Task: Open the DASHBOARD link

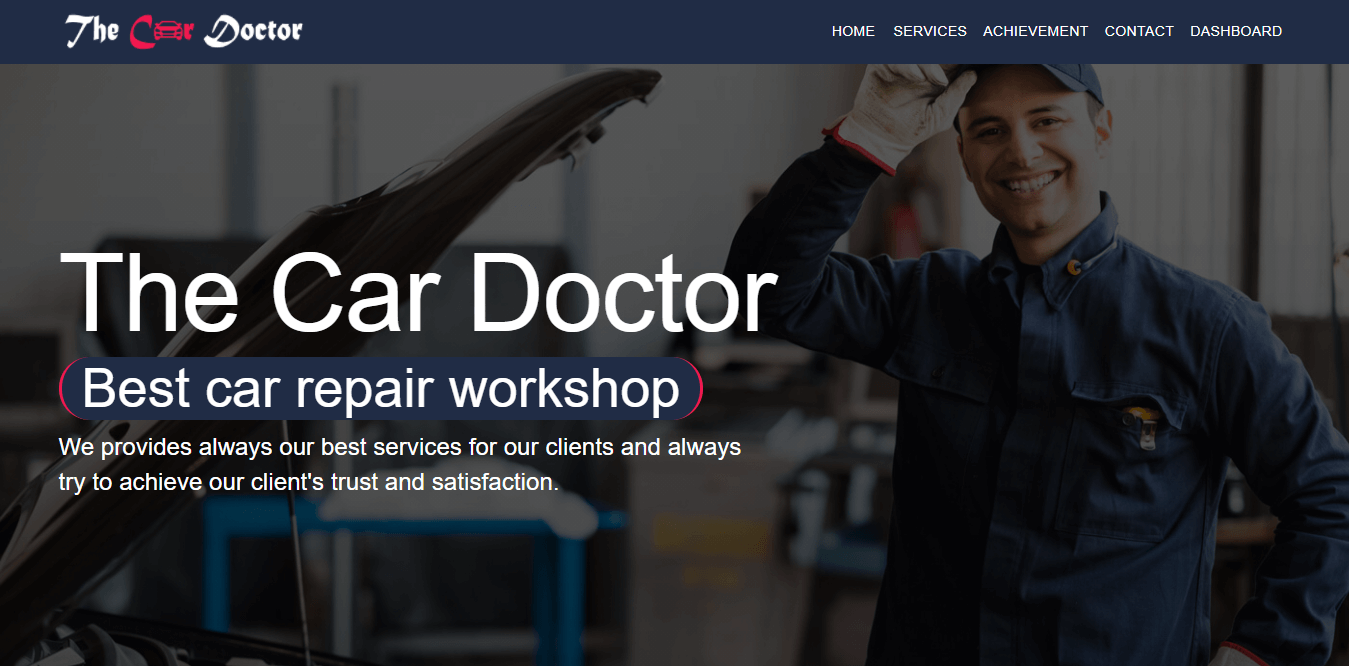Action: [1236, 31]
